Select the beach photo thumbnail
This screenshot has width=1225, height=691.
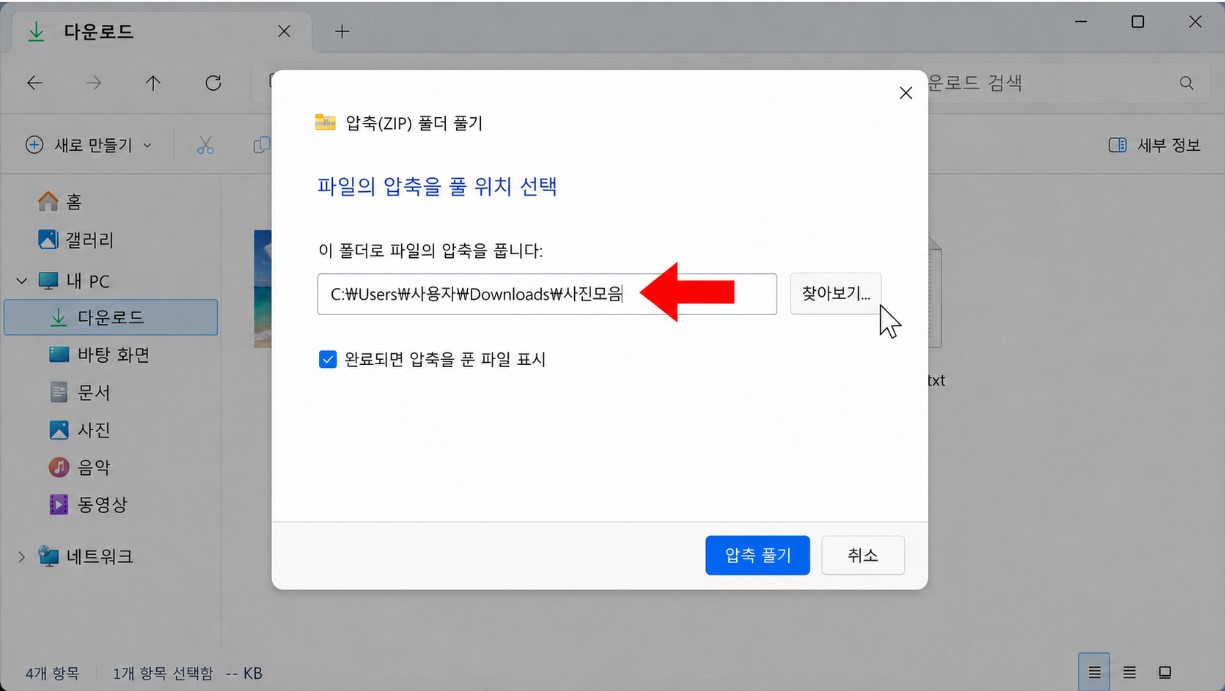point(263,289)
